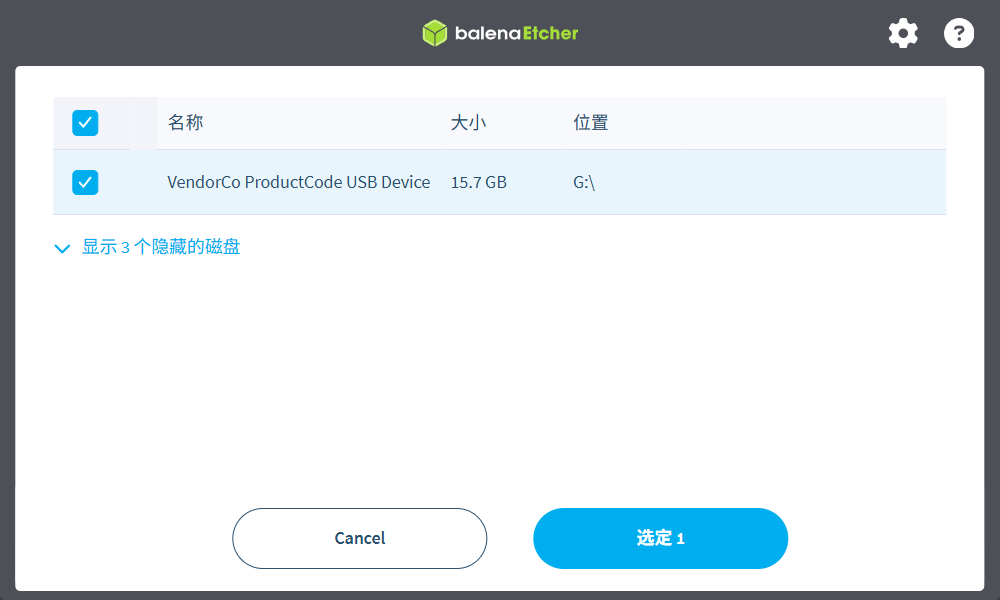Click the narrow blank header cell before 名称
Screen dimensions: 1000x600
143,123
